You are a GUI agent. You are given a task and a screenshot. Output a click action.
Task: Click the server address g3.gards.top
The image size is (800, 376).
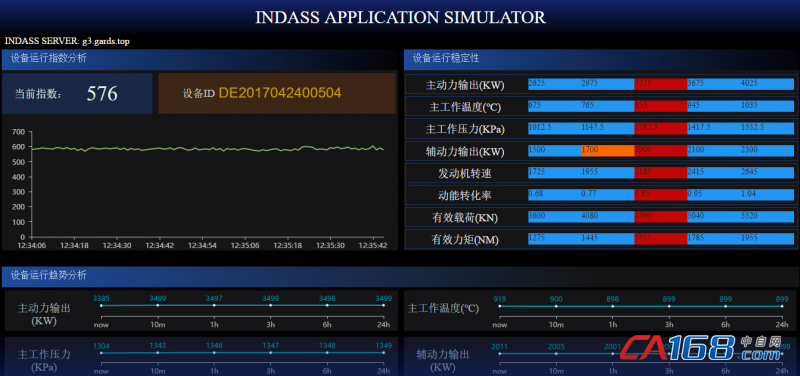pos(106,41)
